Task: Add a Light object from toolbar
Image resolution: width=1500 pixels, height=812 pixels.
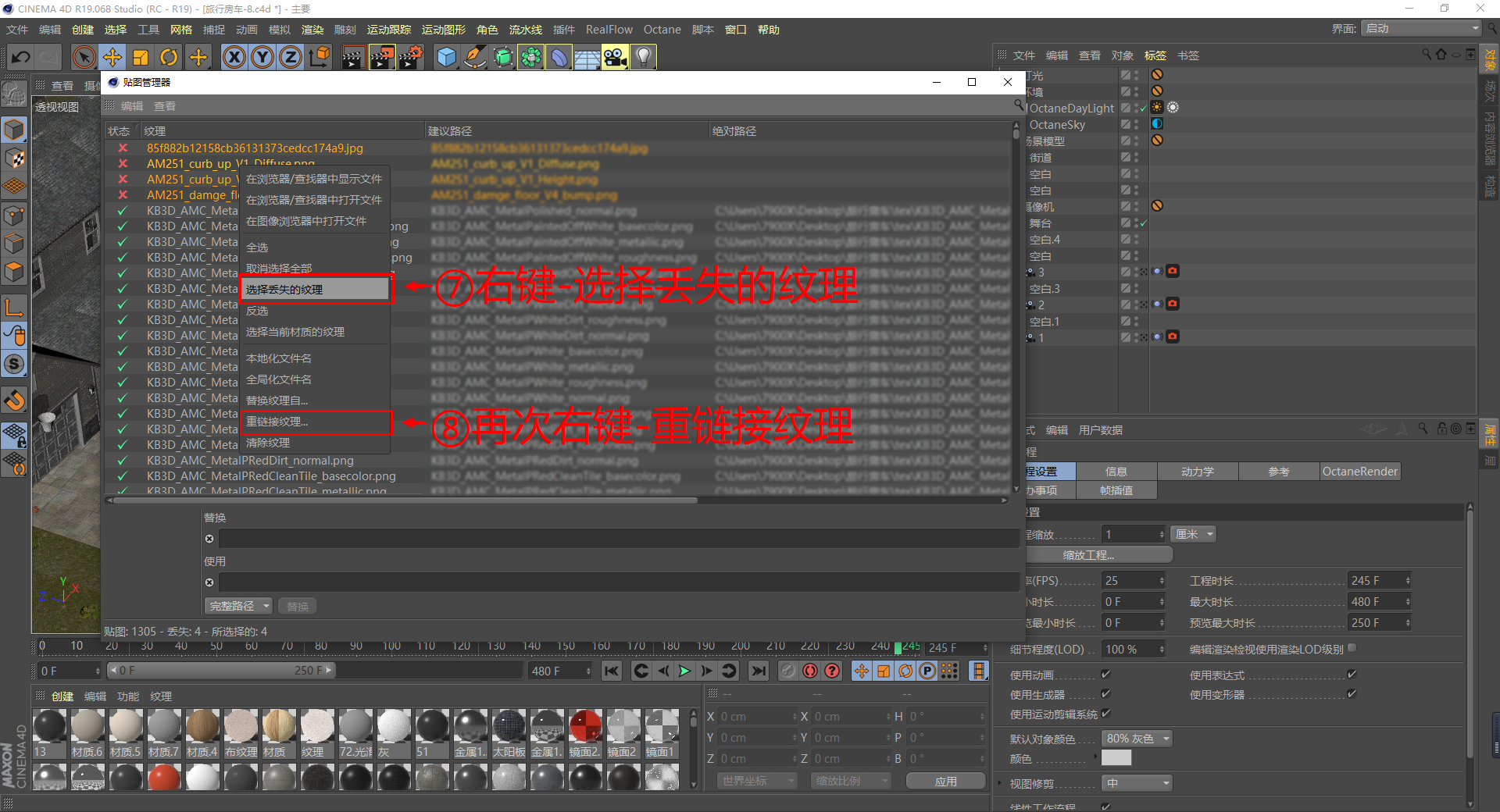Action: (x=644, y=57)
